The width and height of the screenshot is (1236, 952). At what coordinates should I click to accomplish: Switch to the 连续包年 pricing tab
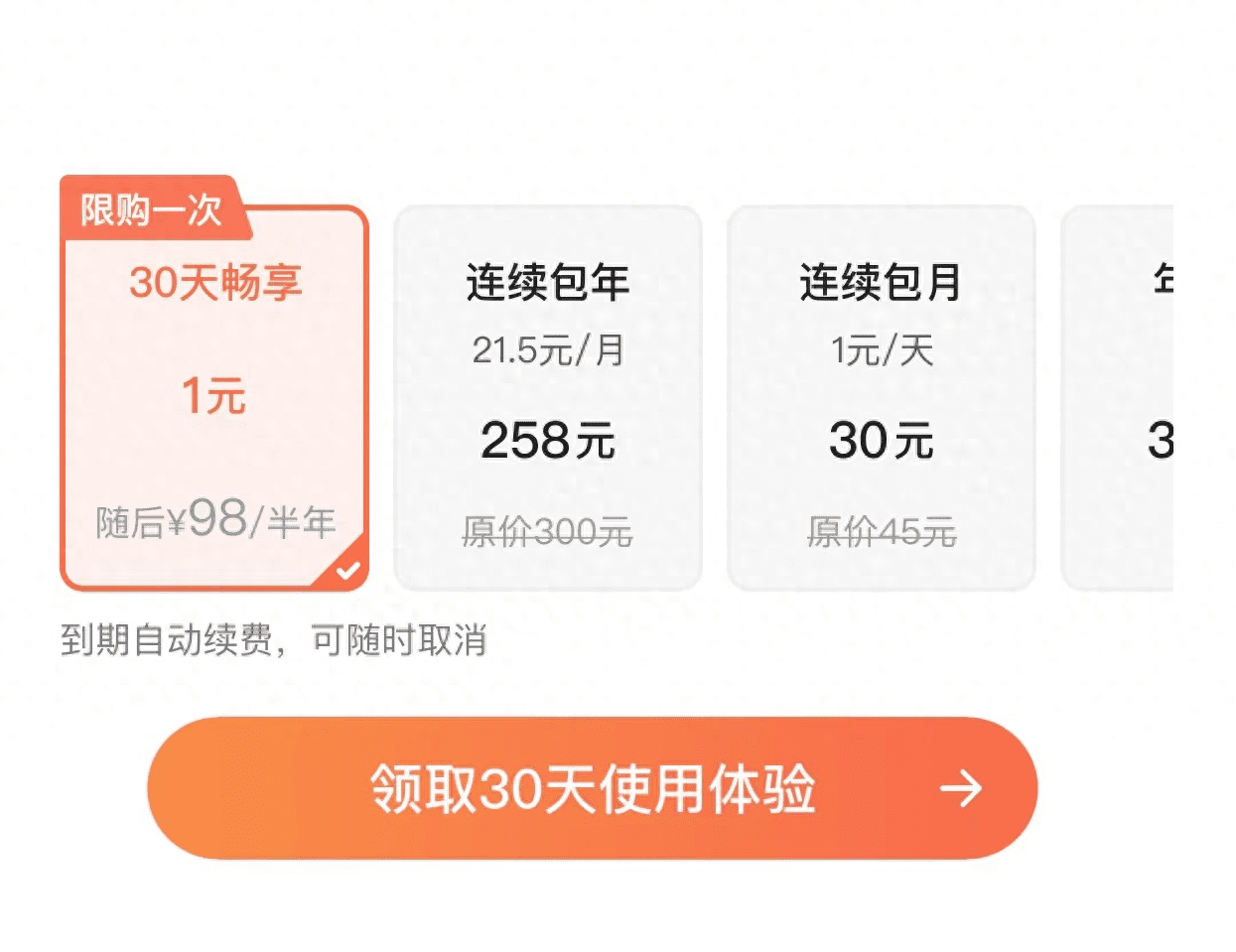(548, 283)
